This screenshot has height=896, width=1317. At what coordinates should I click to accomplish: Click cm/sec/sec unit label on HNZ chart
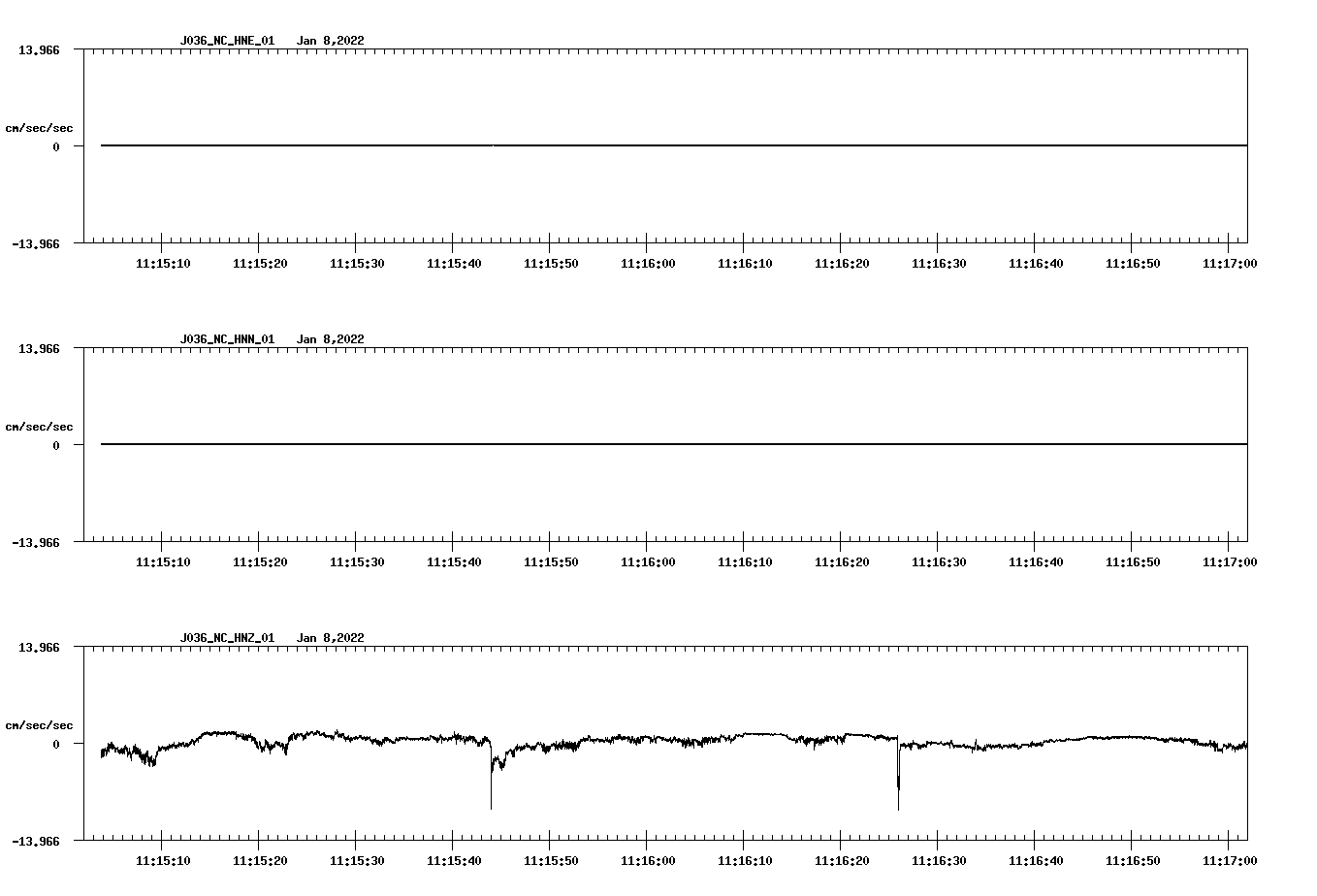point(39,725)
